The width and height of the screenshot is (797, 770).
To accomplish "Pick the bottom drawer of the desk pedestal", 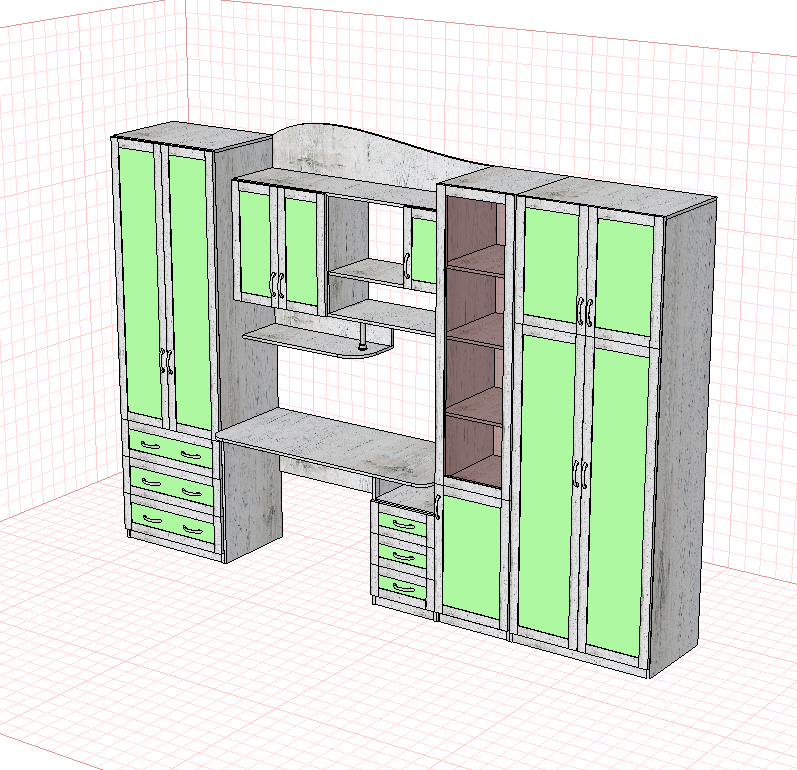I will point(403,587).
